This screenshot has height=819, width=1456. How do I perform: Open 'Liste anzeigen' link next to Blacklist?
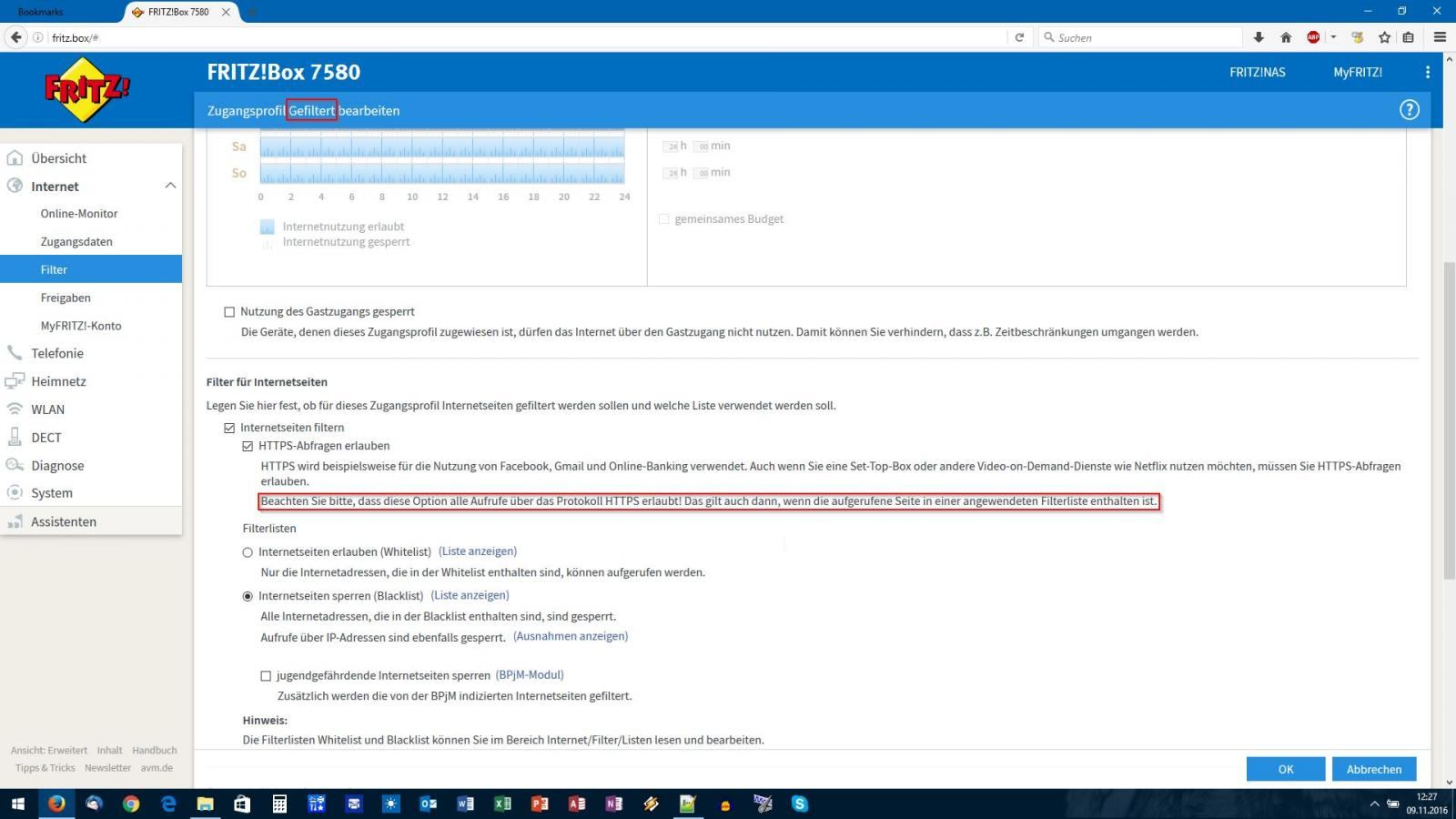[470, 595]
